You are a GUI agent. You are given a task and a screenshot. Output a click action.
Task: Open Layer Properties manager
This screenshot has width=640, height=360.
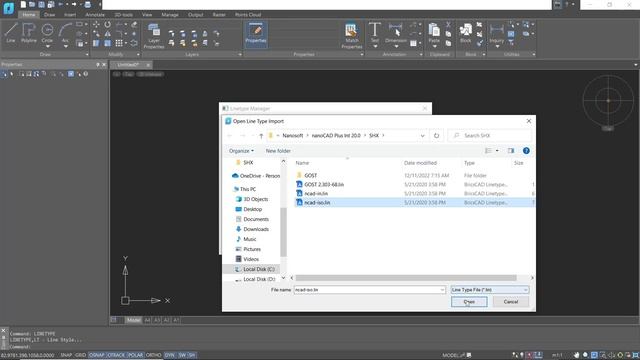point(154,36)
